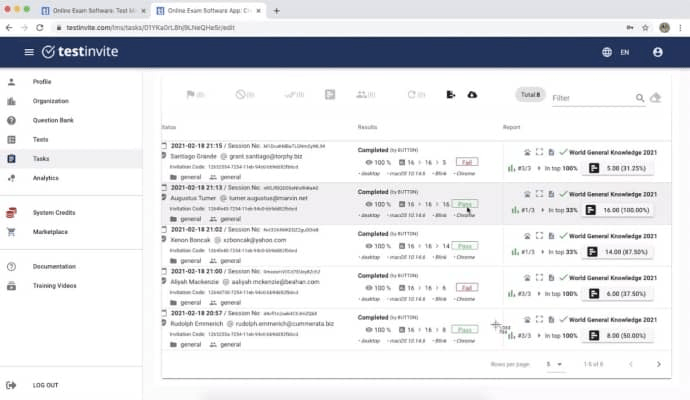Click the block/cancel toolbar icon
Viewport: 690px width, 400px height.
tap(240, 95)
